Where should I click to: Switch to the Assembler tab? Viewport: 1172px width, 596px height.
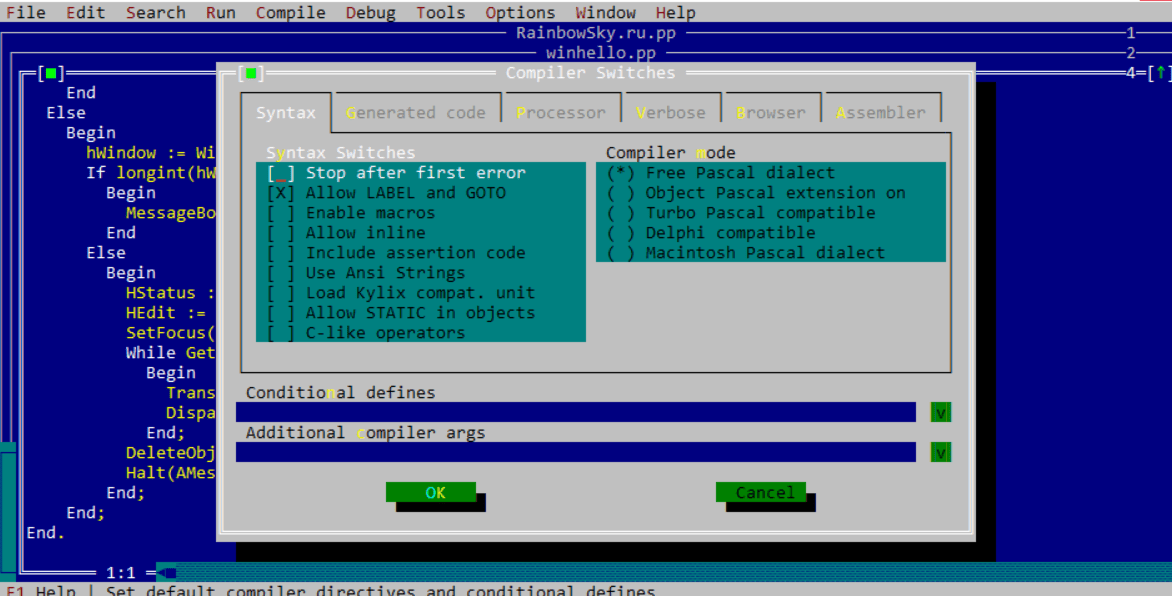click(880, 113)
